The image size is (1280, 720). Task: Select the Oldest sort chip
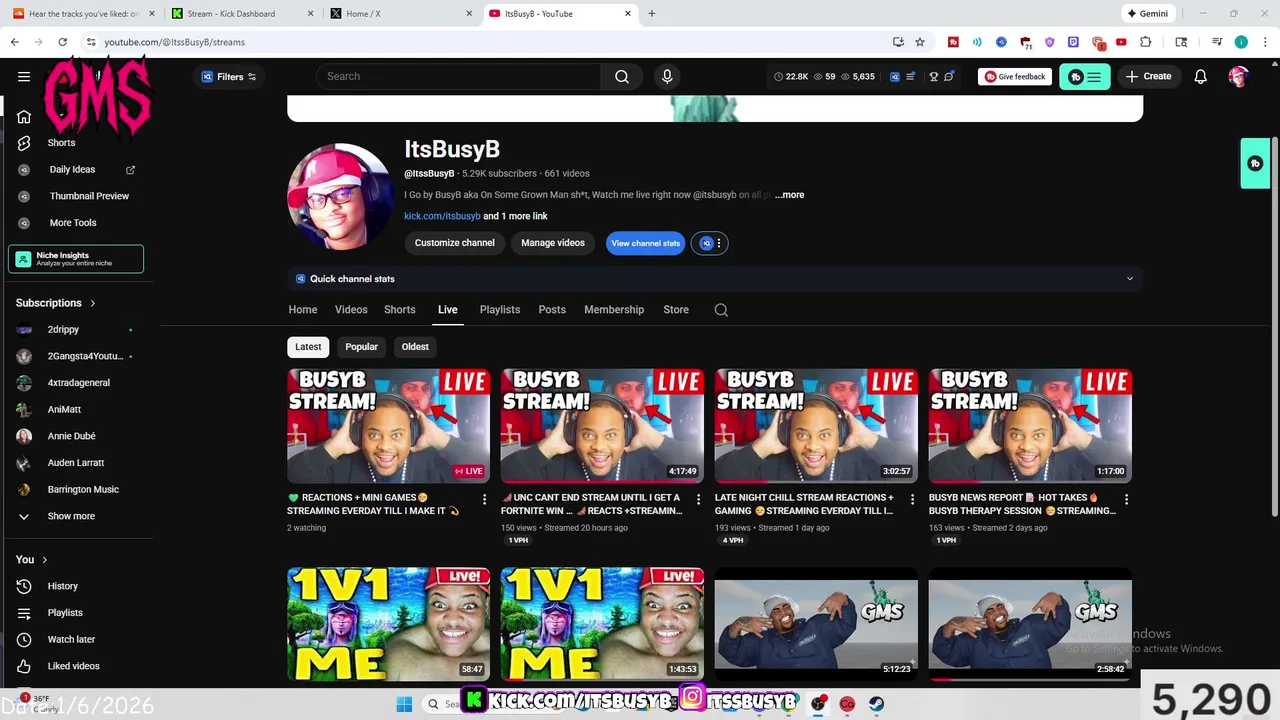[x=415, y=347]
